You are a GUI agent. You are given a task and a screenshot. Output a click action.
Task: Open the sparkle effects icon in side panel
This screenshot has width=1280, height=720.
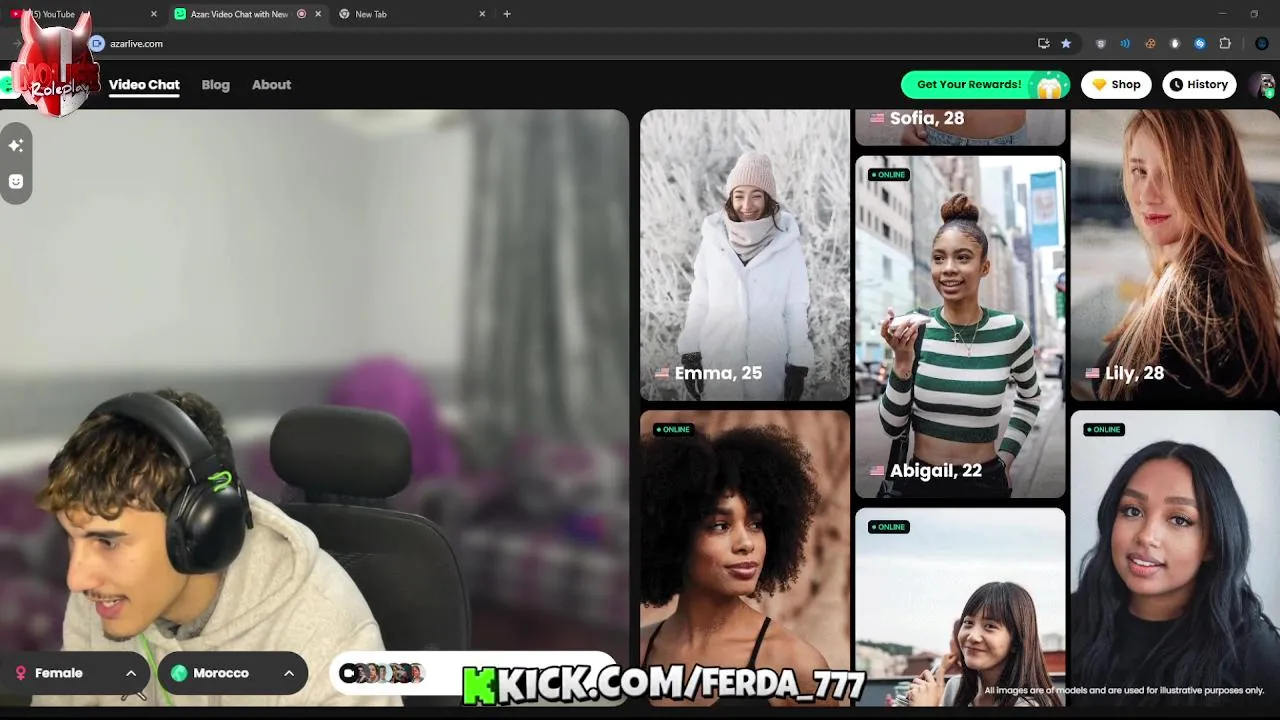point(16,146)
